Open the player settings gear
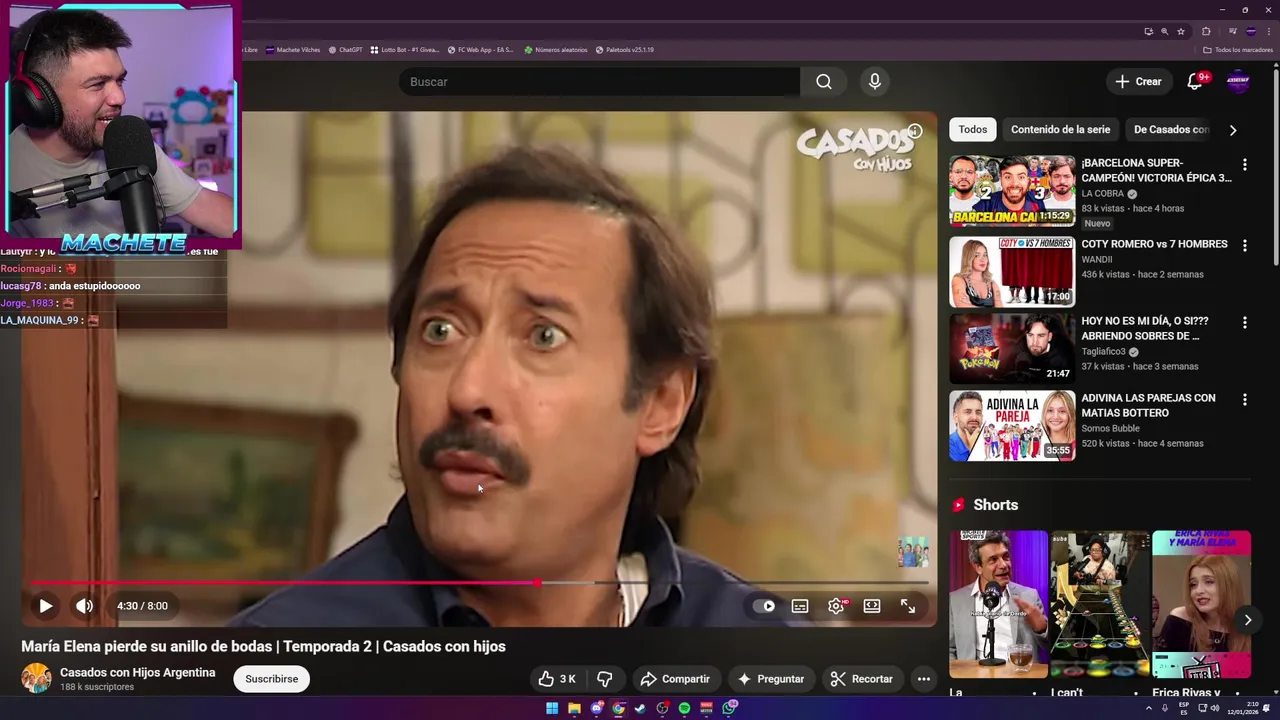Screen dimensions: 1280x720 coord(836,606)
